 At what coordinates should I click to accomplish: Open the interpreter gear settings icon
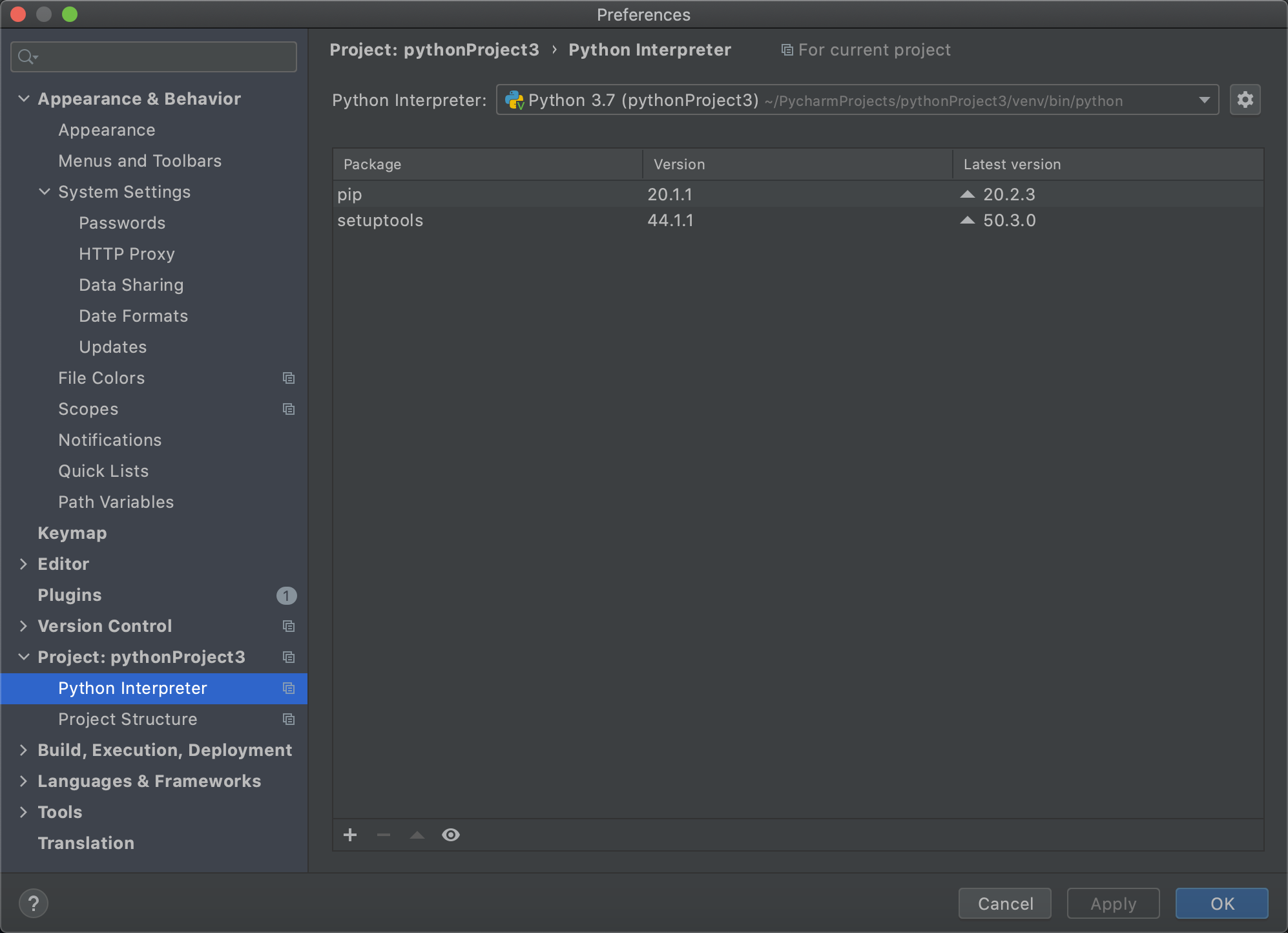pyautogui.click(x=1245, y=100)
